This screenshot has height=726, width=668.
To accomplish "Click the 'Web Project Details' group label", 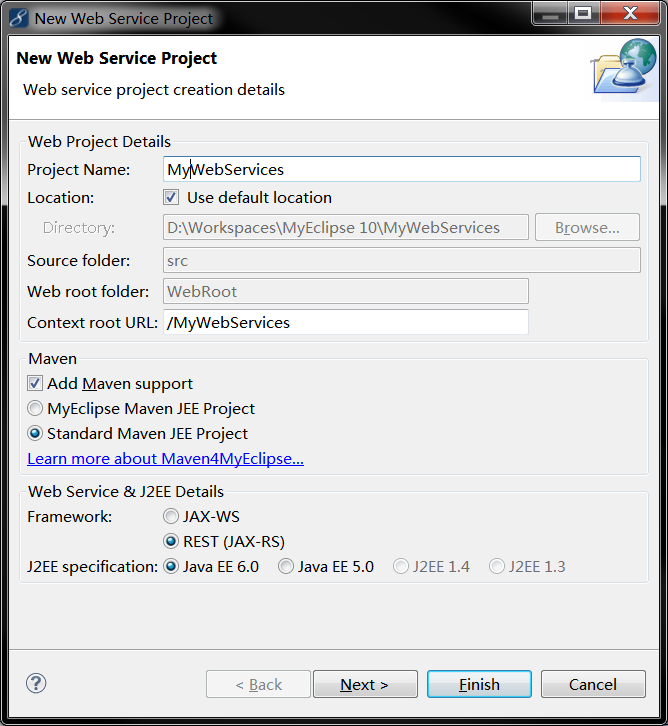I will point(99,141).
